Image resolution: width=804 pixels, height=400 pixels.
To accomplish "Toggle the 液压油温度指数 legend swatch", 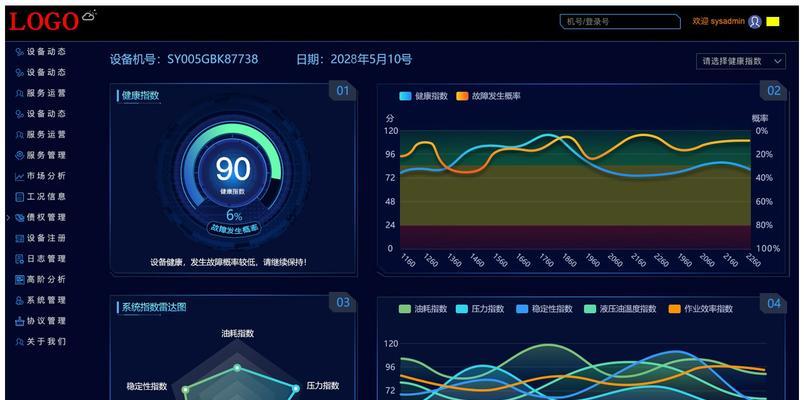I will 590,309.
